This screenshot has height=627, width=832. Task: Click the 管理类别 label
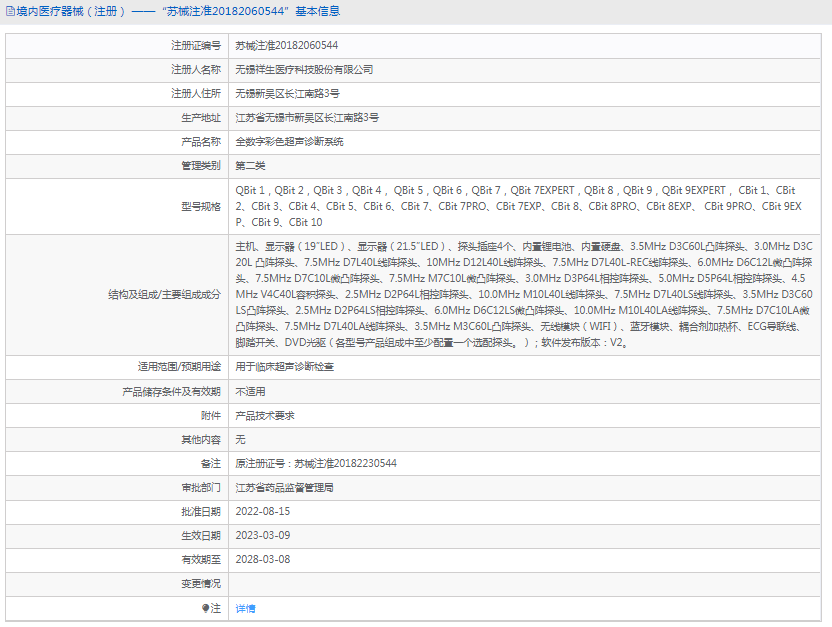pos(201,166)
